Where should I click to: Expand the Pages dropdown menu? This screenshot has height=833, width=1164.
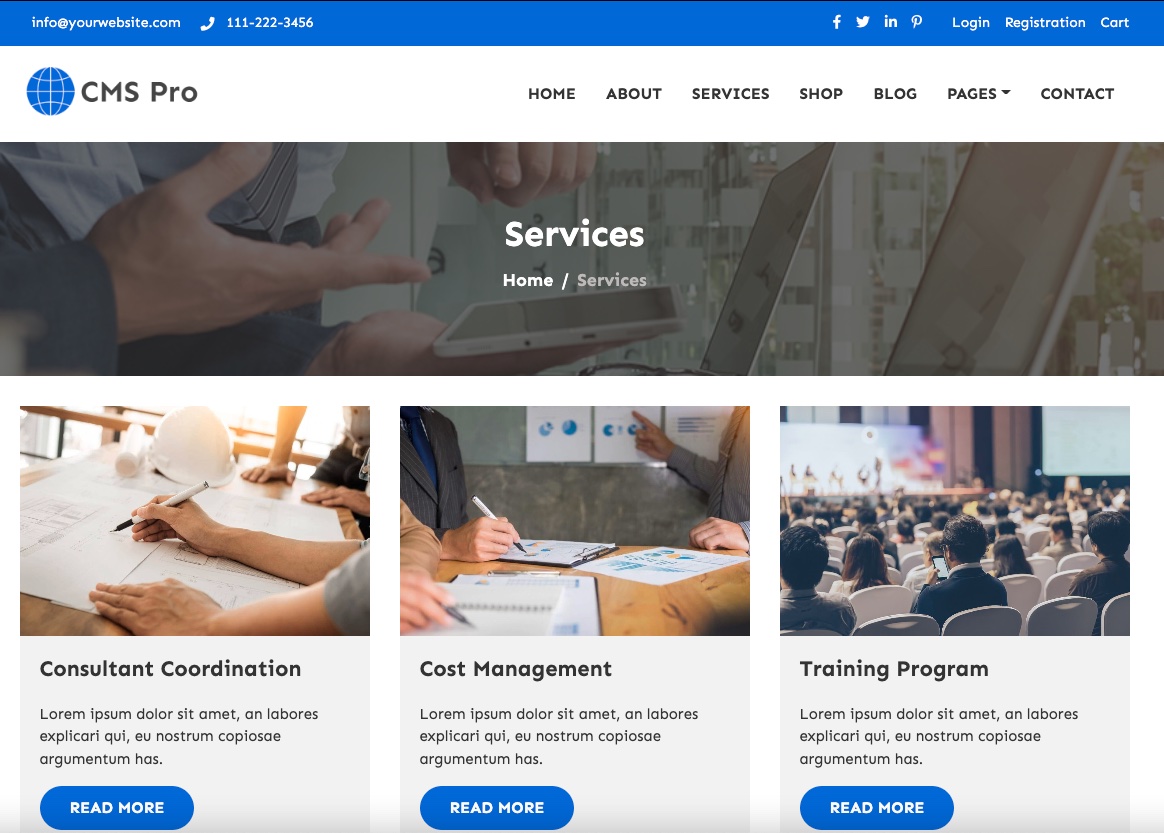(x=978, y=94)
